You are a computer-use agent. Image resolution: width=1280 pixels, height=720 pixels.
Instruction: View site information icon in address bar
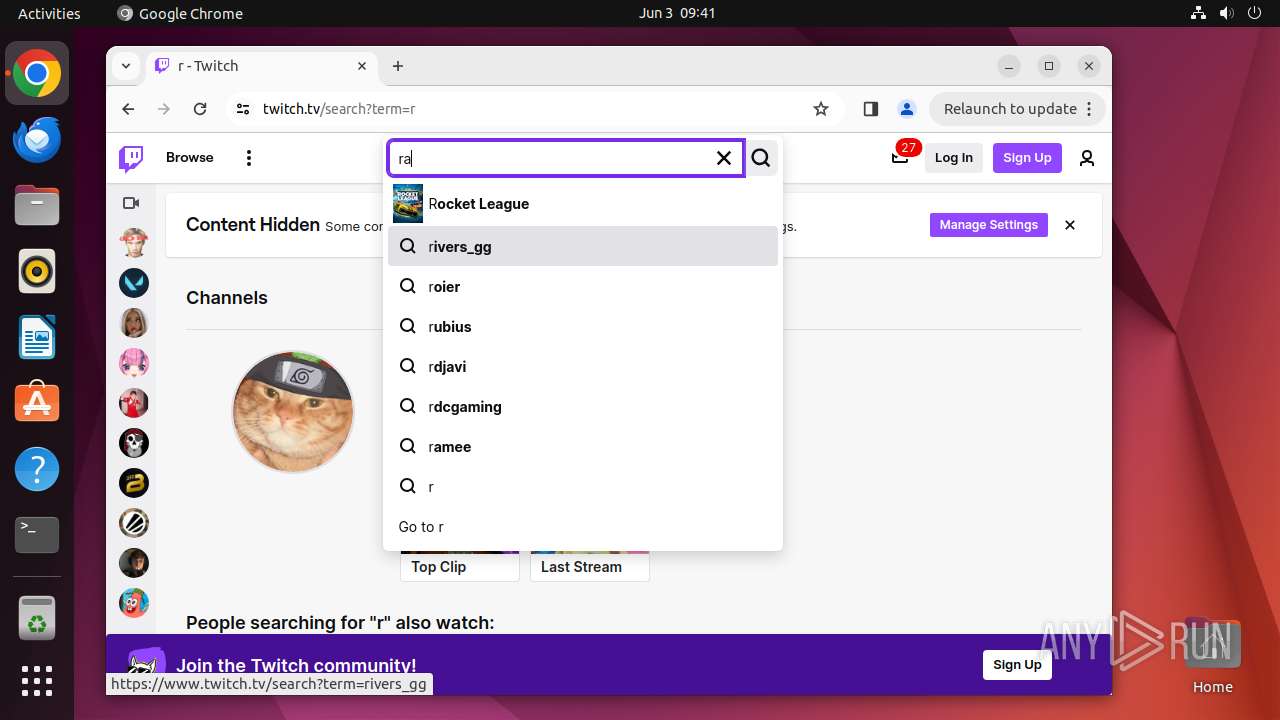coord(243,109)
